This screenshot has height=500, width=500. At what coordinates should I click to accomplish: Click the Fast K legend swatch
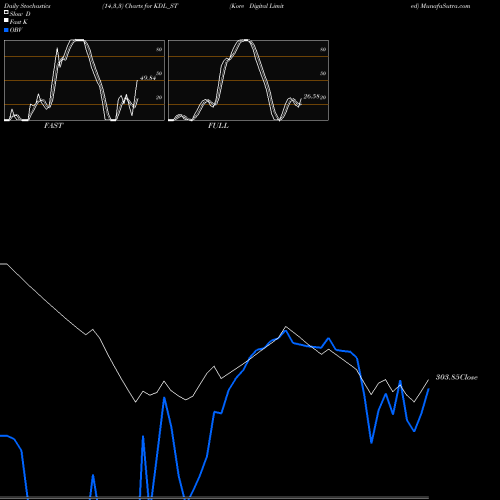coord(6,20)
